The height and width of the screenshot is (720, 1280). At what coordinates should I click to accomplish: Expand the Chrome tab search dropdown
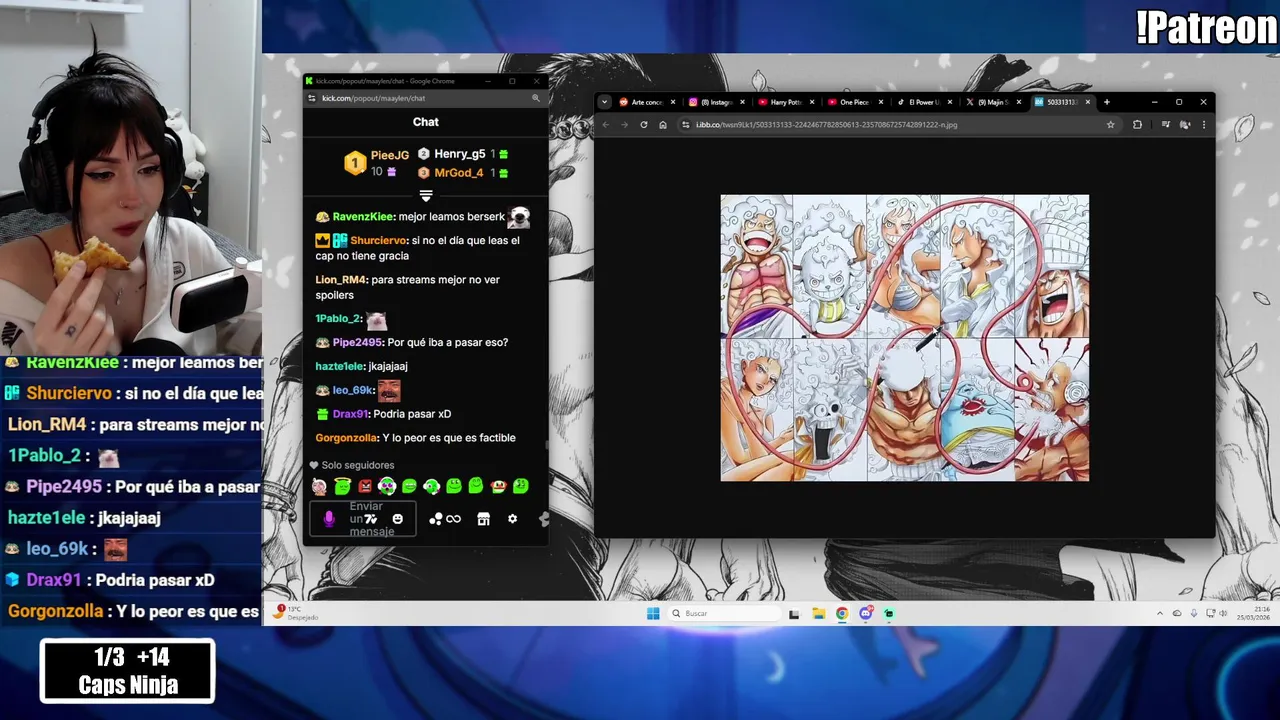pyautogui.click(x=604, y=102)
